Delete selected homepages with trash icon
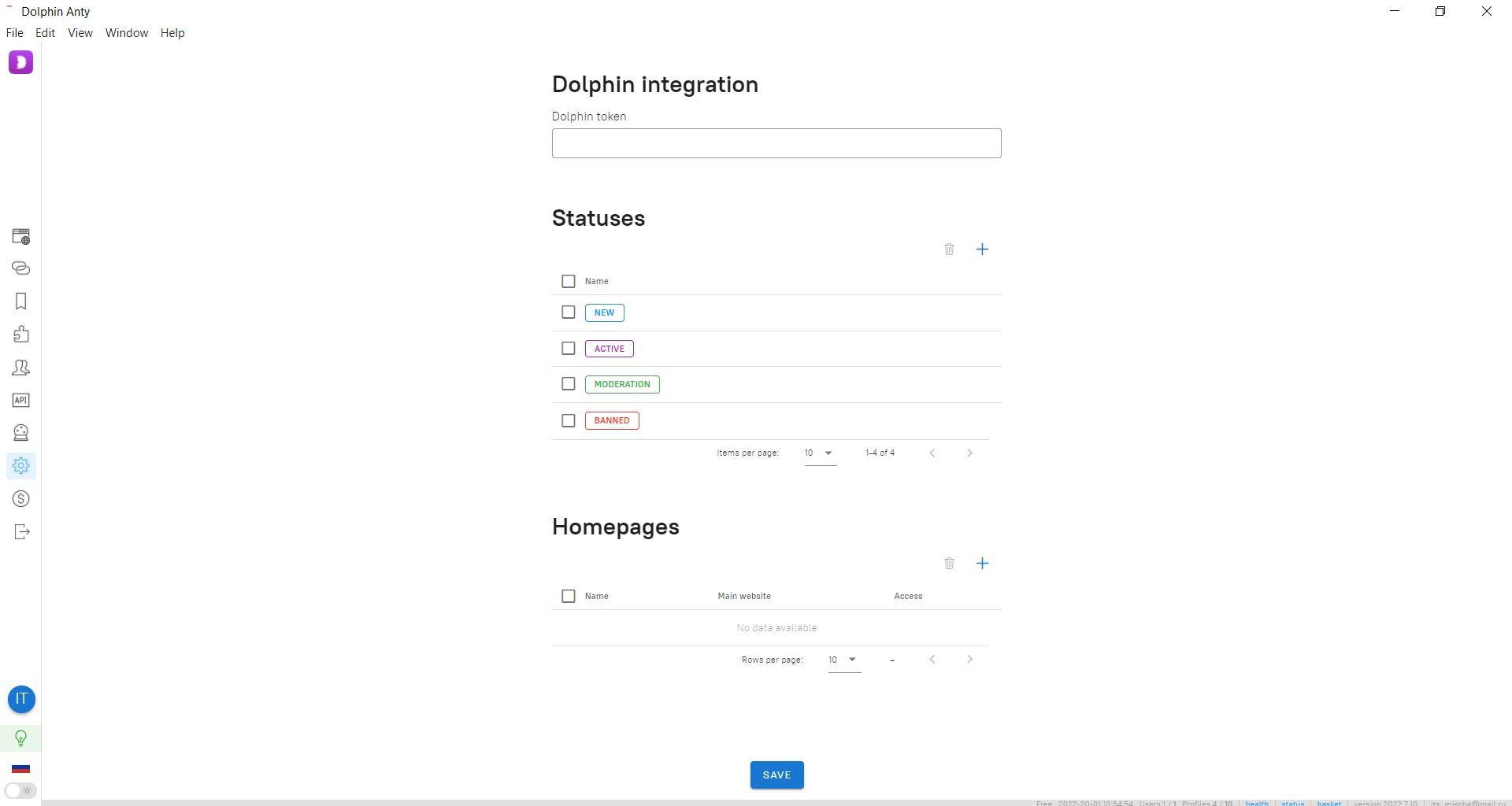This screenshot has width=1512, height=806. (949, 564)
